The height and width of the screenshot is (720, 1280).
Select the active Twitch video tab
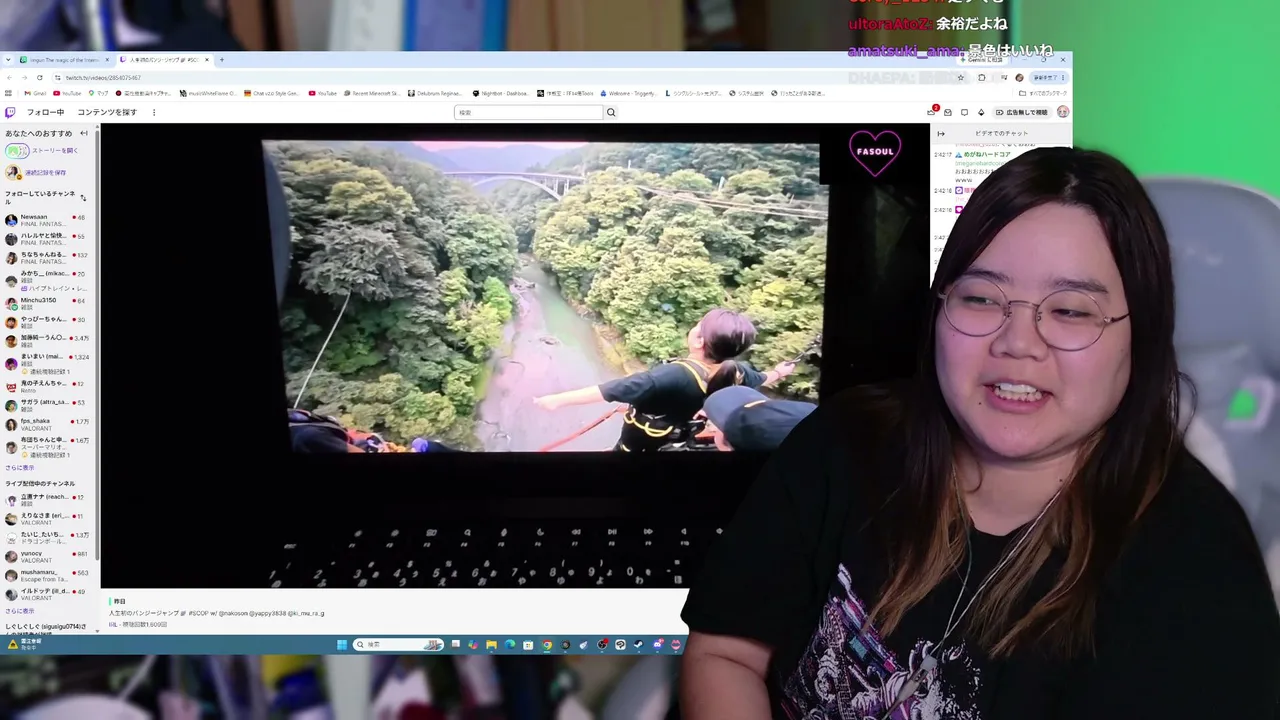coord(163,60)
